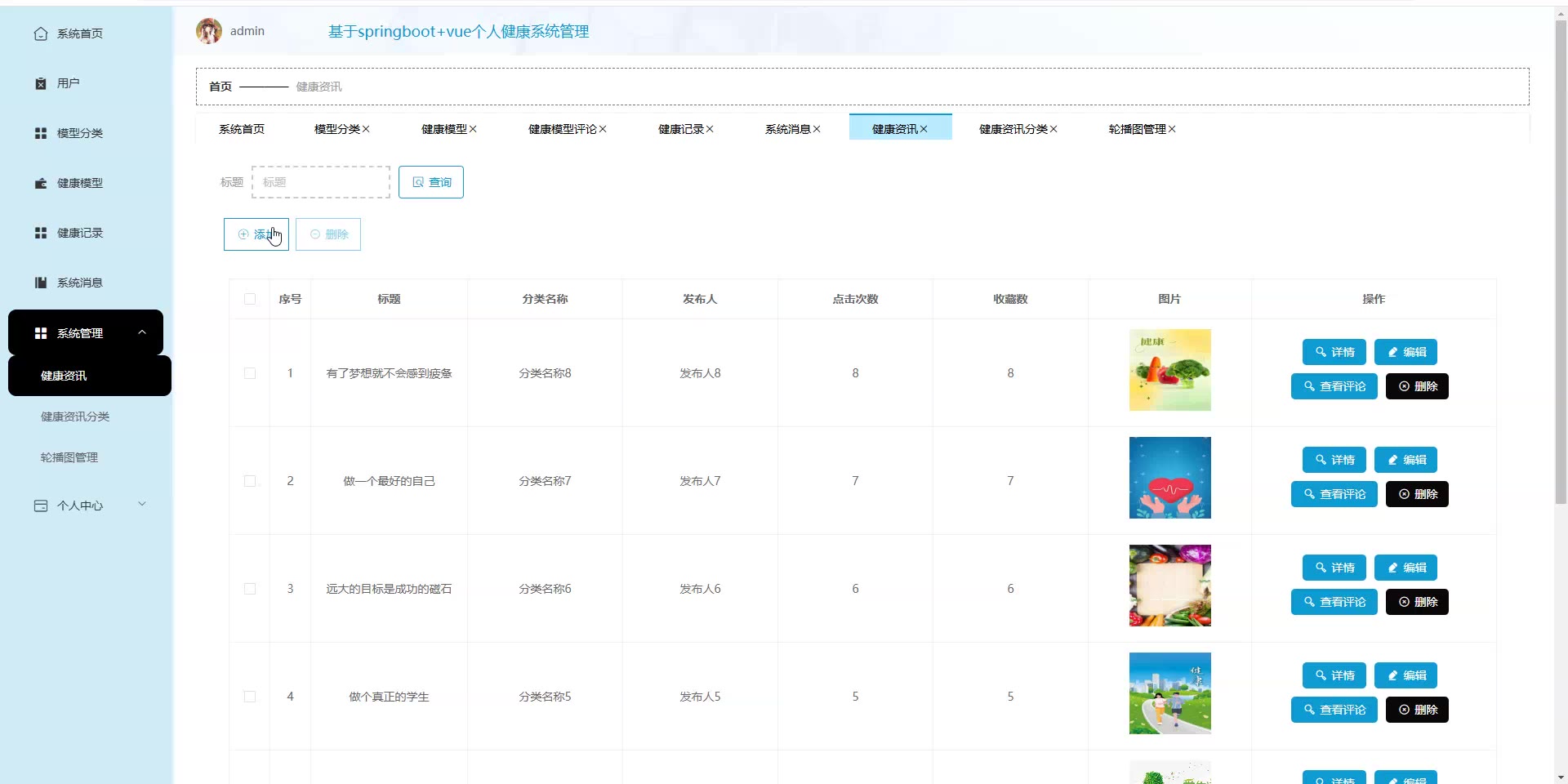The image size is (1568, 784).
Task: Expand the 个人中心 menu arrow
Action: click(142, 505)
